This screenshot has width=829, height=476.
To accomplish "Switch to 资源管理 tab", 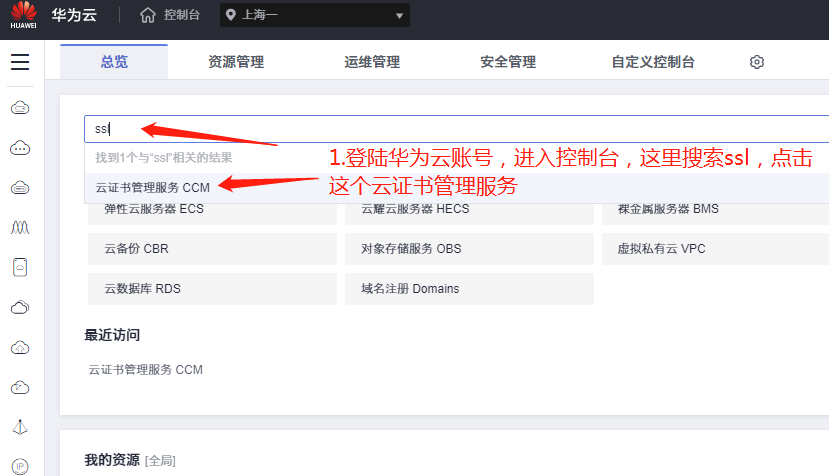I will (236, 62).
